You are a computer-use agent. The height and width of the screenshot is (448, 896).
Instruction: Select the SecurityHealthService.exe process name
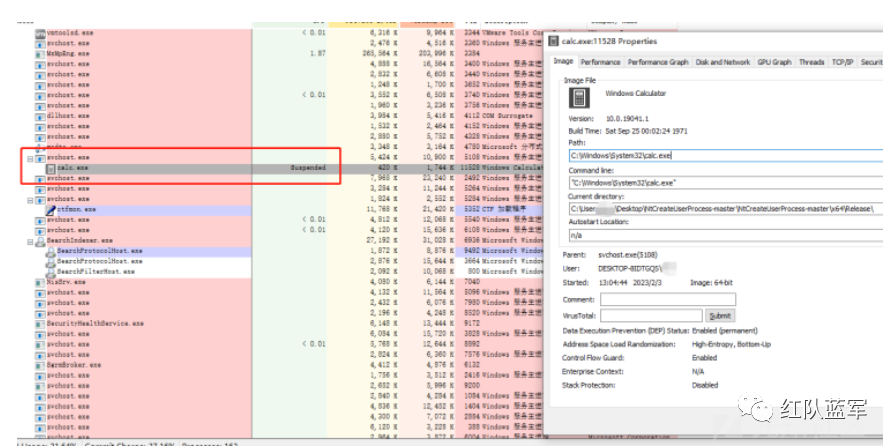click(x=95, y=324)
